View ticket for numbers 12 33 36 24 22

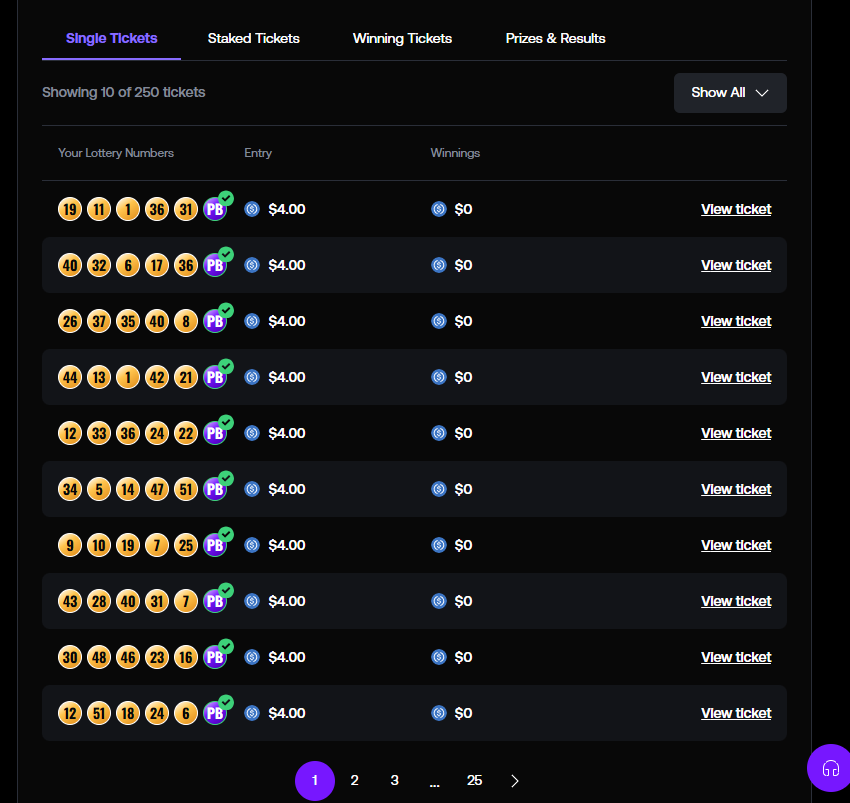[x=736, y=433]
